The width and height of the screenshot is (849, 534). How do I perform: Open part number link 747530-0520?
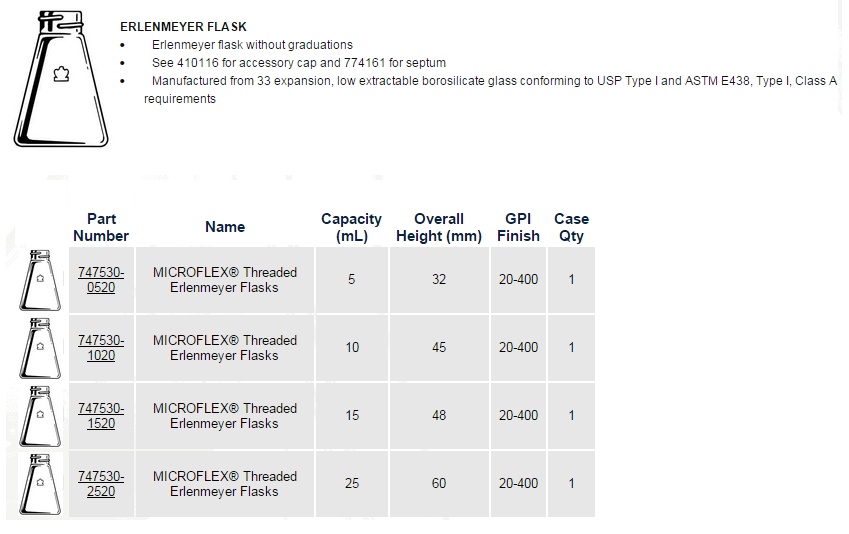101,280
